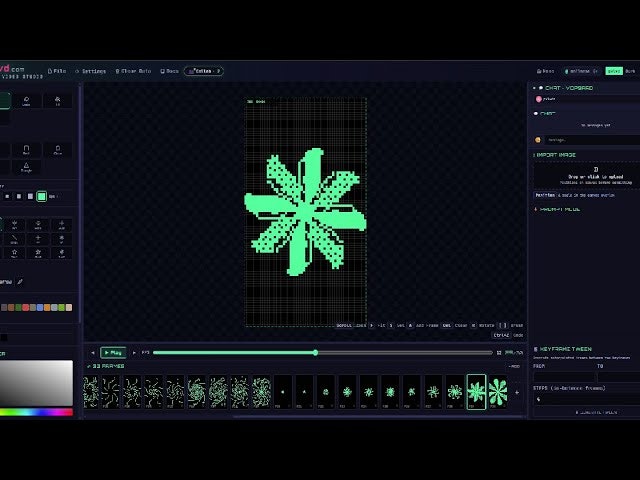The image size is (640, 480).
Task: Select the highlighted flower frame thumbnail
Action: click(476, 392)
